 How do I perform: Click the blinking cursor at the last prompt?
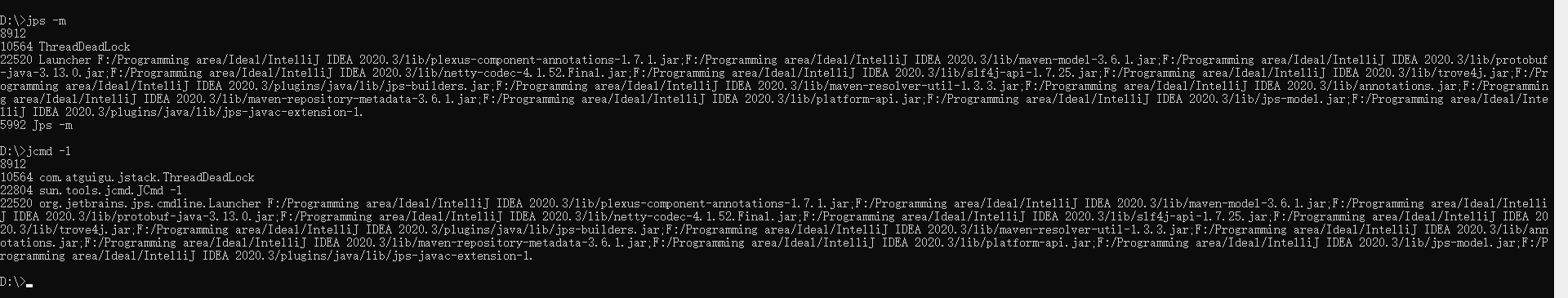pyautogui.click(x=29, y=286)
